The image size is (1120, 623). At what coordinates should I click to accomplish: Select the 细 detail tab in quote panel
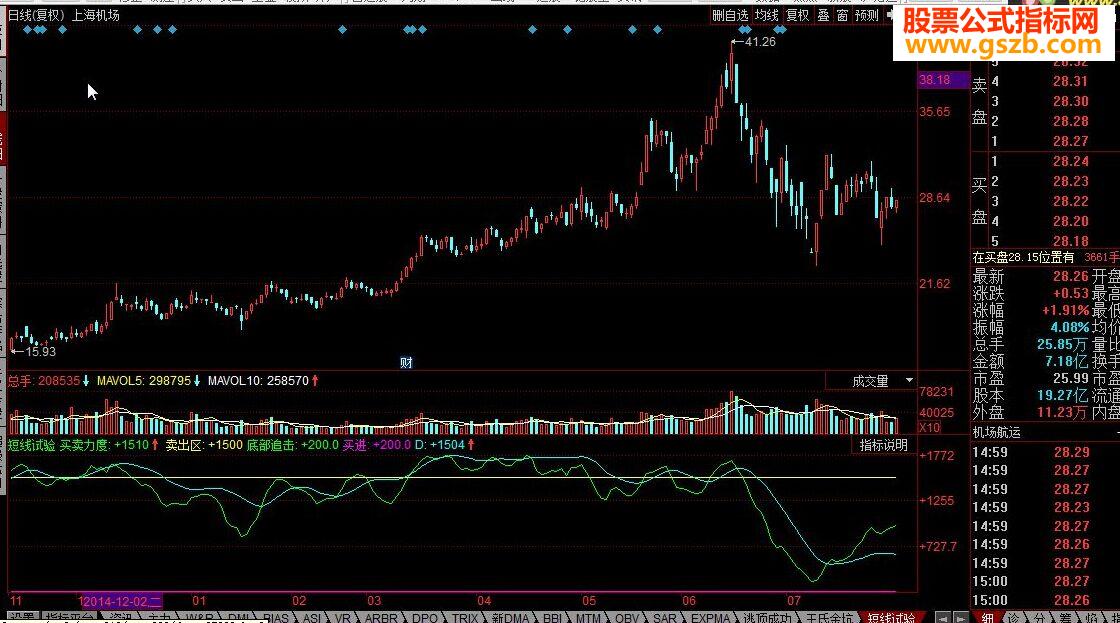click(987, 617)
